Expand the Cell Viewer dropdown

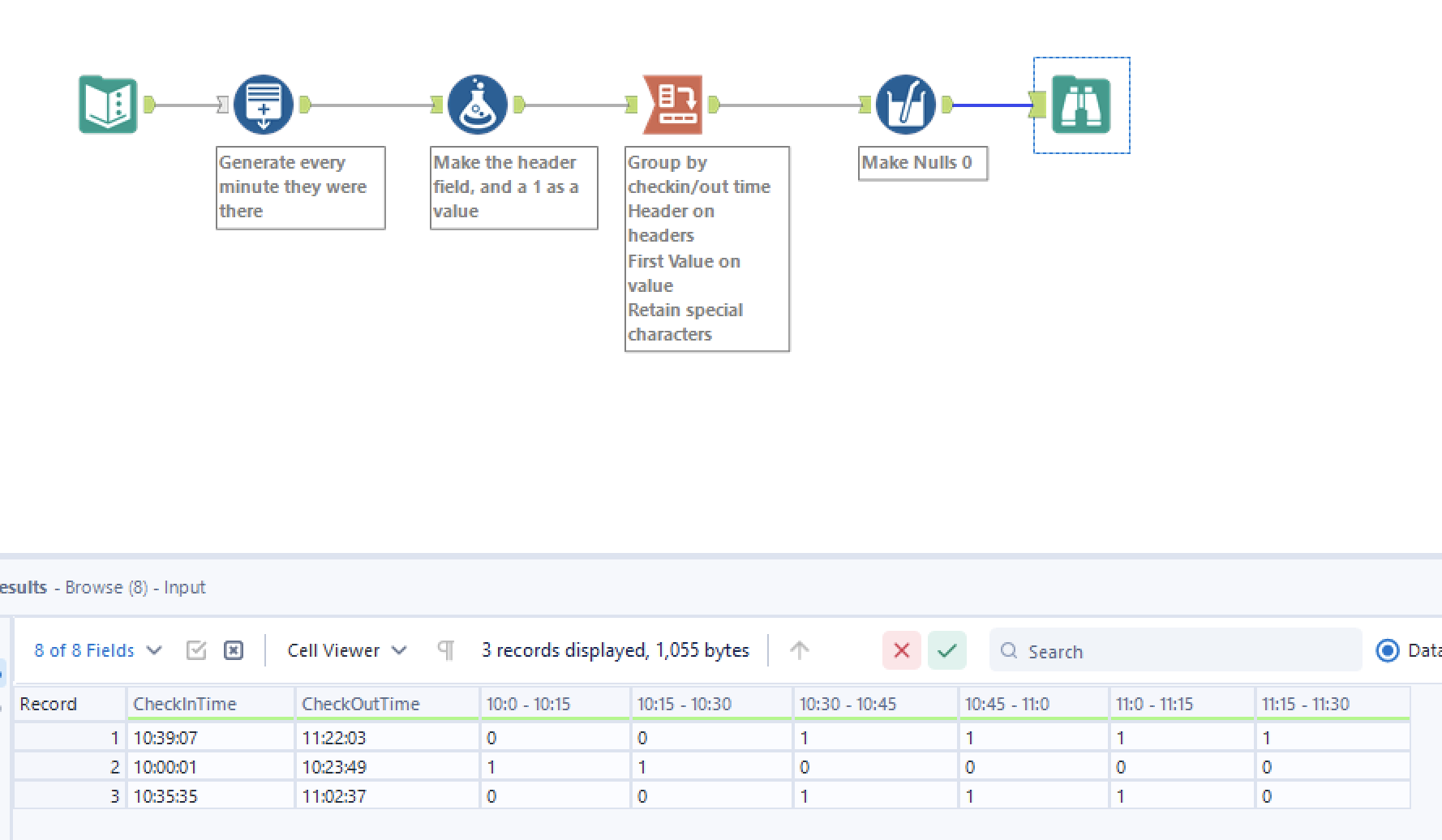[346, 649]
